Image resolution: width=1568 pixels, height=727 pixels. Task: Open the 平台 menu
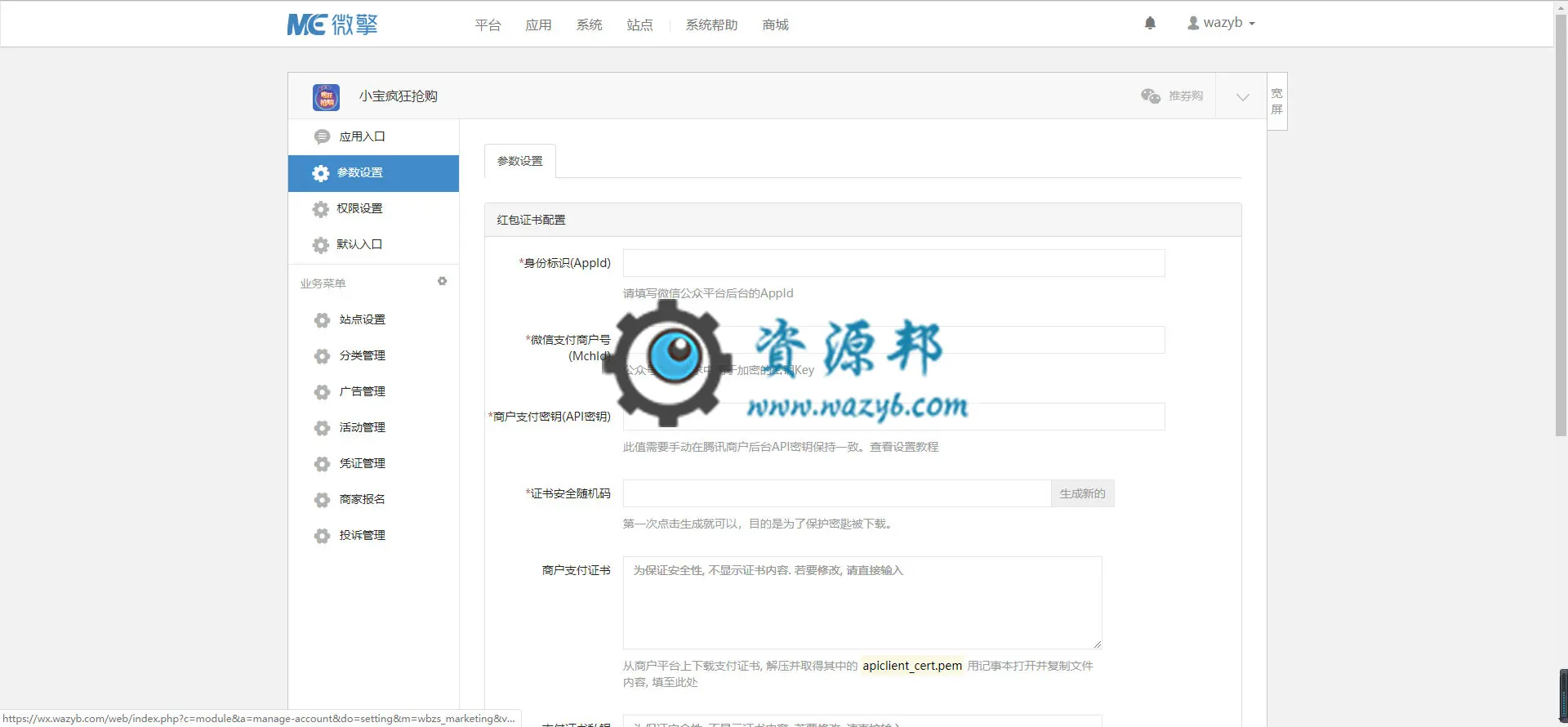(488, 25)
